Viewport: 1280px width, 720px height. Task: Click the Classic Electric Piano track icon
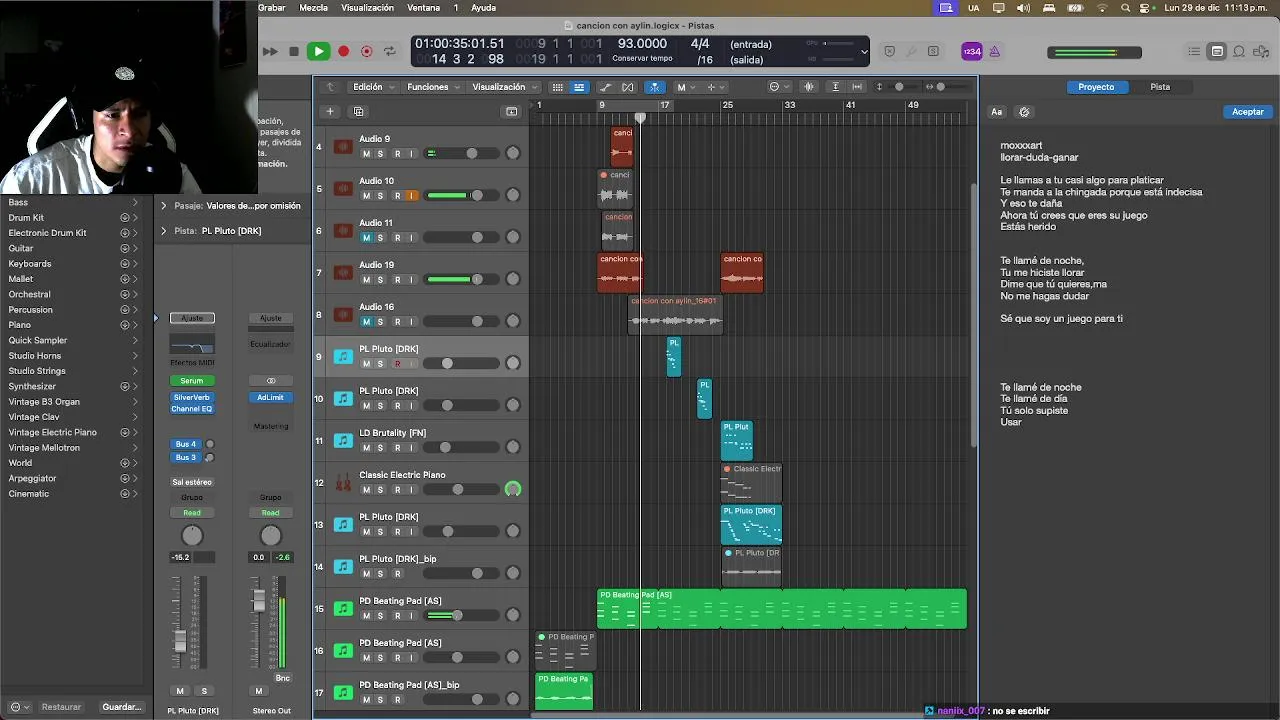point(343,483)
